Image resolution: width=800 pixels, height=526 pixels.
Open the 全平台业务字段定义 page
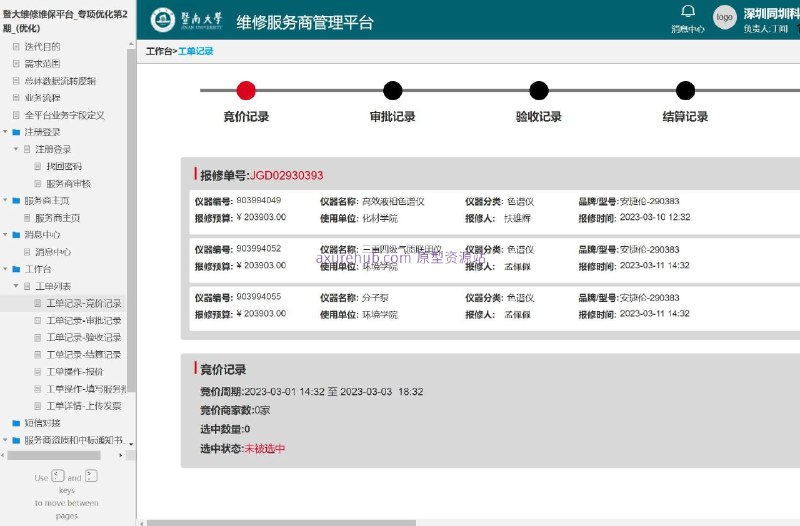[64, 115]
